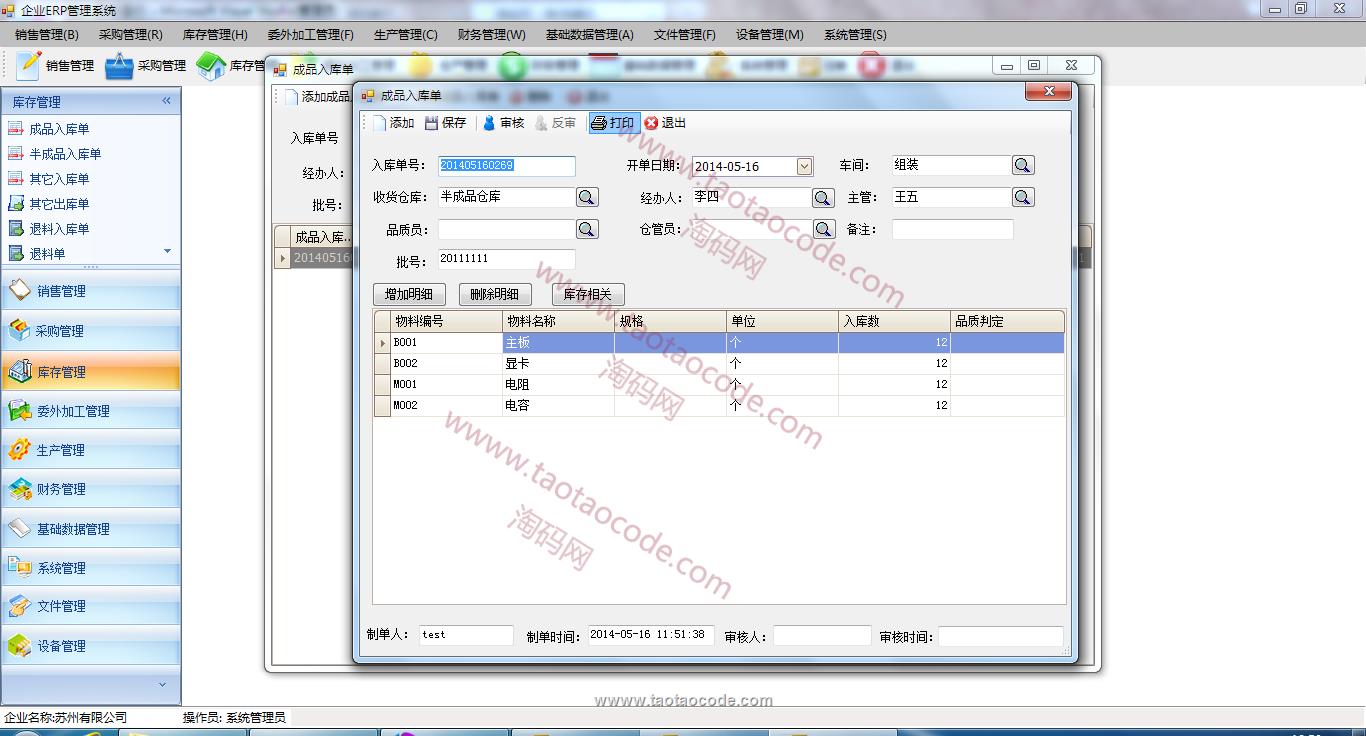Open the 基础数据管理 menu
Screen dimensions: 1366x736
[x=590, y=34]
